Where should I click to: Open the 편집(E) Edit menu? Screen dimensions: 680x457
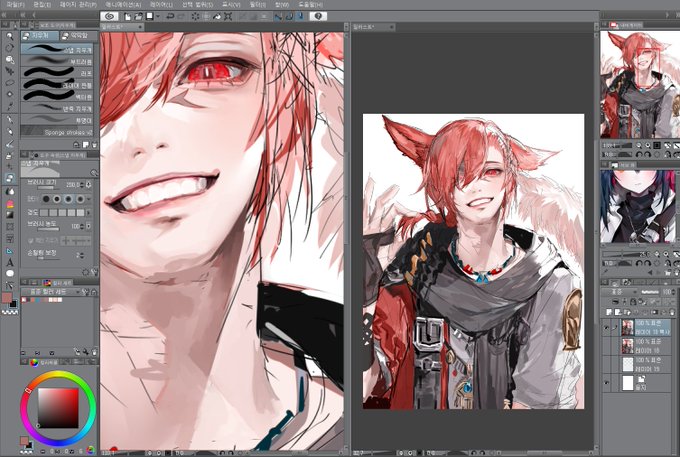pyautogui.click(x=42, y=4)
